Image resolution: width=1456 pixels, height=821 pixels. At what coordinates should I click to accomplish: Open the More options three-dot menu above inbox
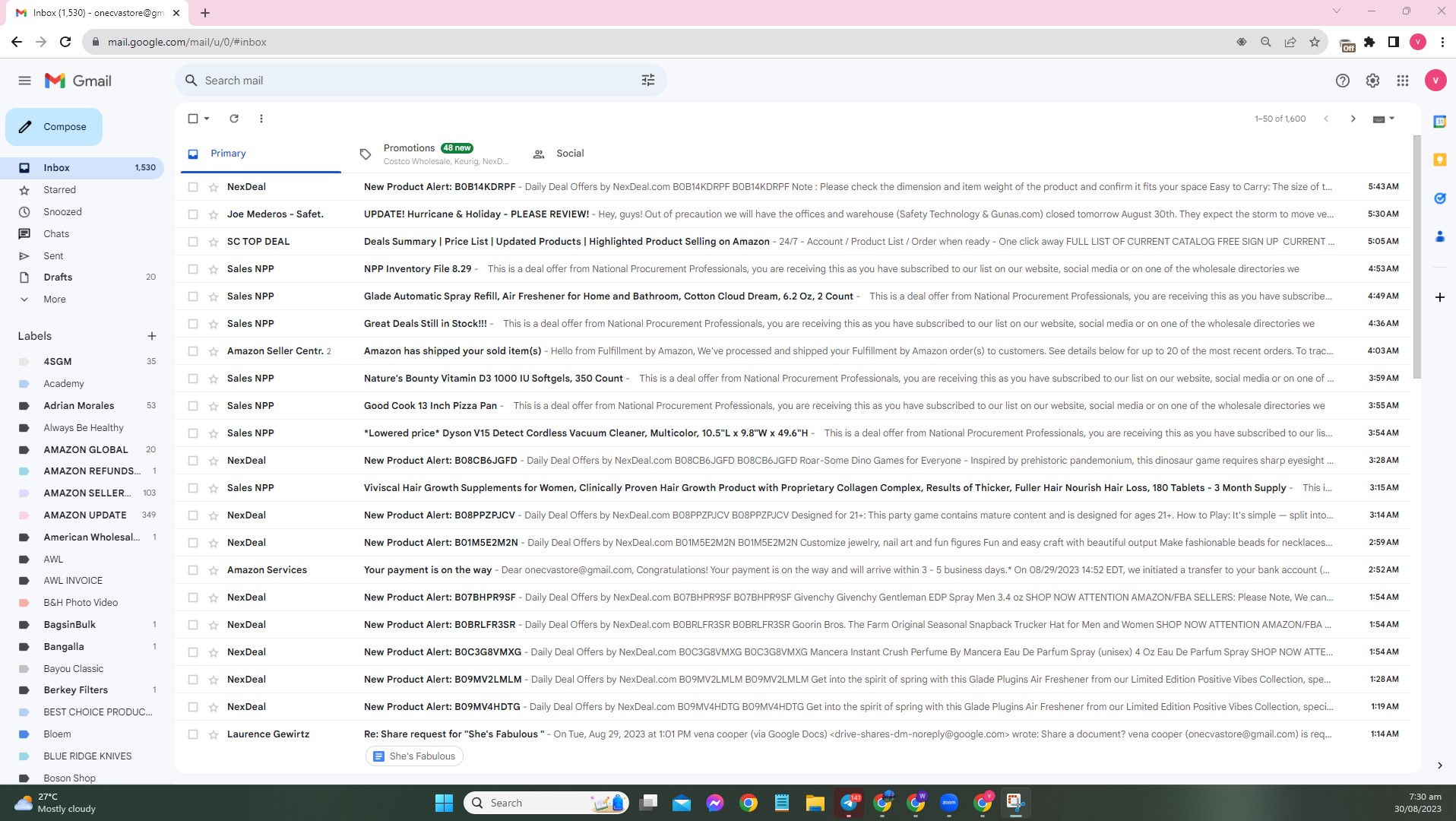click(x=261, y=119)
